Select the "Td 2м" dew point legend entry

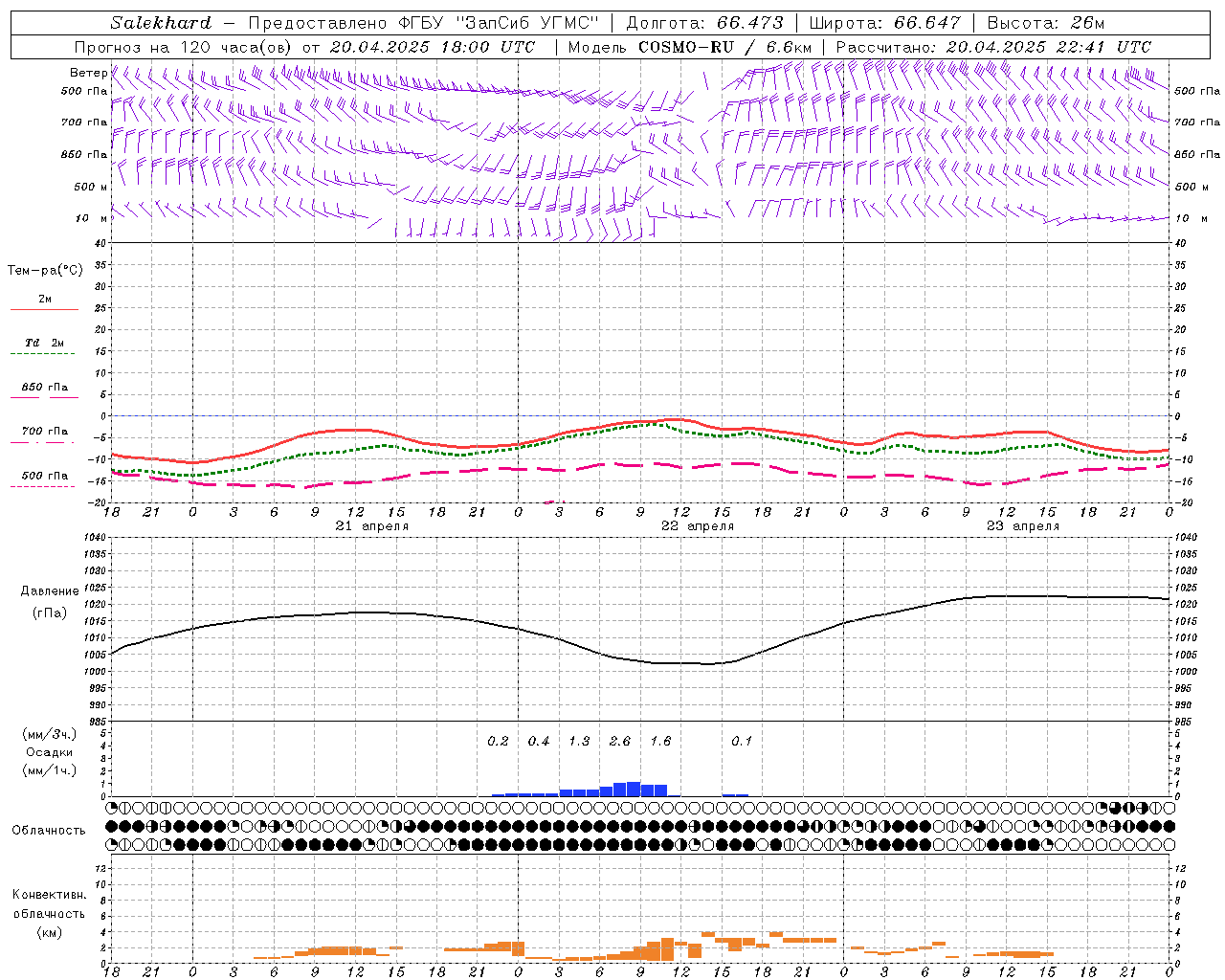point(45,343)
